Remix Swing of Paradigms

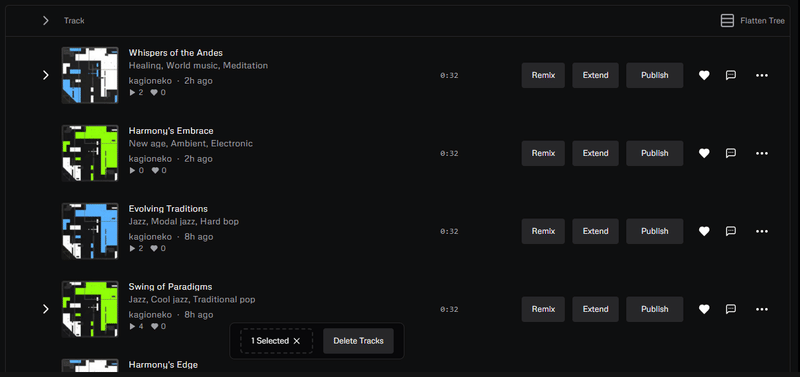(x=543, y=309)
